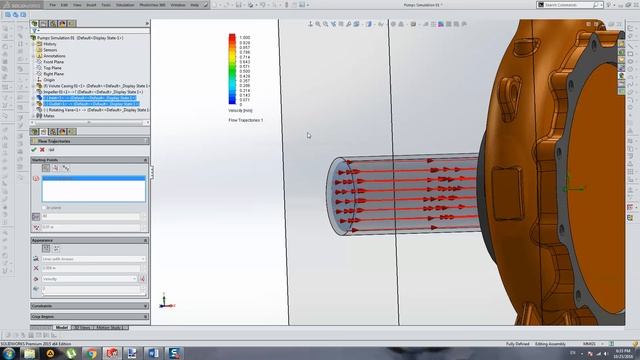Select third Starting Points pattern icon
Screen dimensions: 640x360
tap(65, 168)
